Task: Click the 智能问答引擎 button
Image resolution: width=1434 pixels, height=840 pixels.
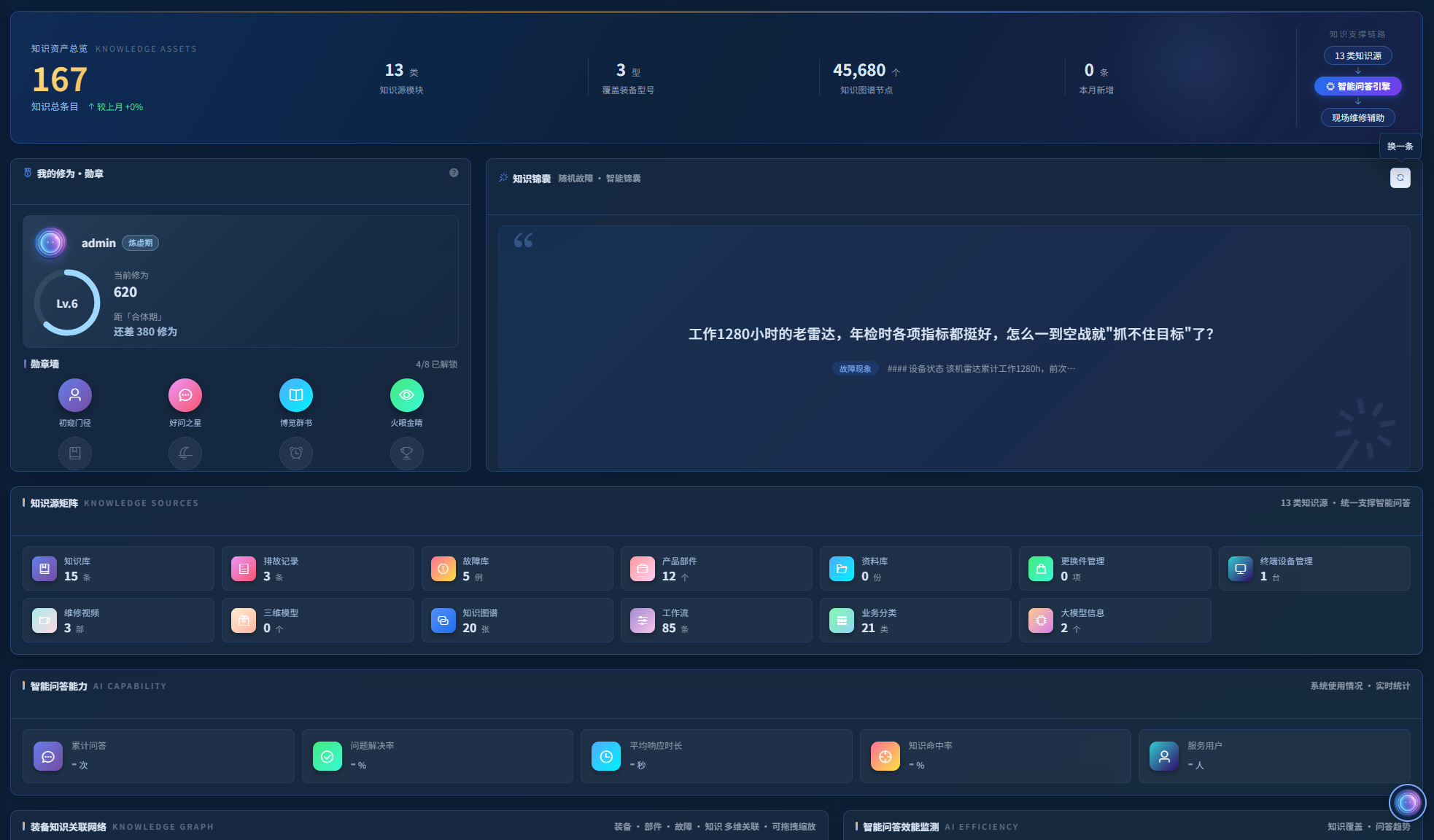Action: coord(1357,86)
